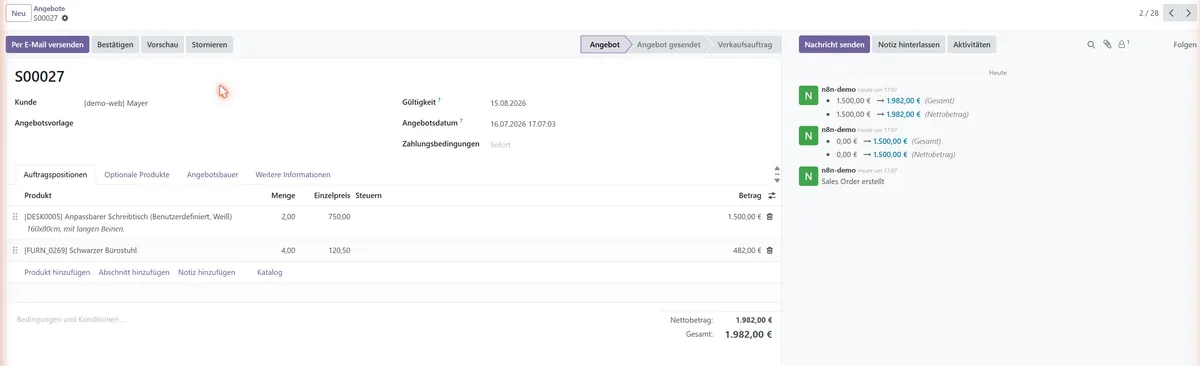The height and width of the screenshot is (366, 1200).
Task: Click the Gesamt total 1.982,00 €
Action: 748,334
